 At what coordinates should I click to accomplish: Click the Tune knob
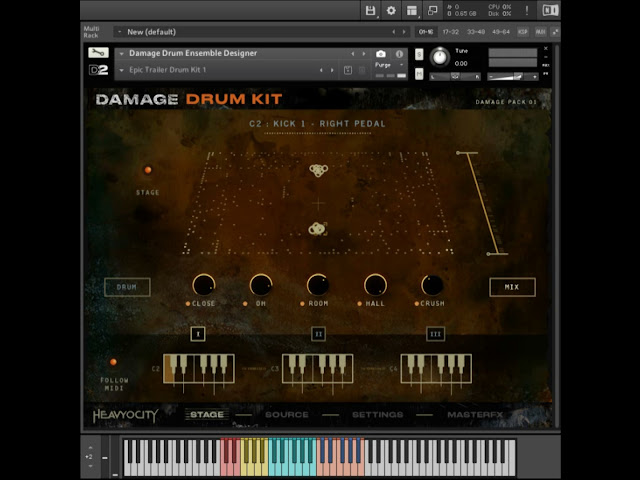click(440, 57)
